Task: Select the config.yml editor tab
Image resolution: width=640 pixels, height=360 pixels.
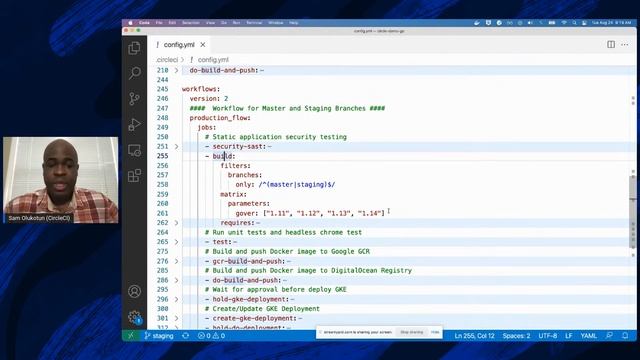Action: click(x=179, y=44)
